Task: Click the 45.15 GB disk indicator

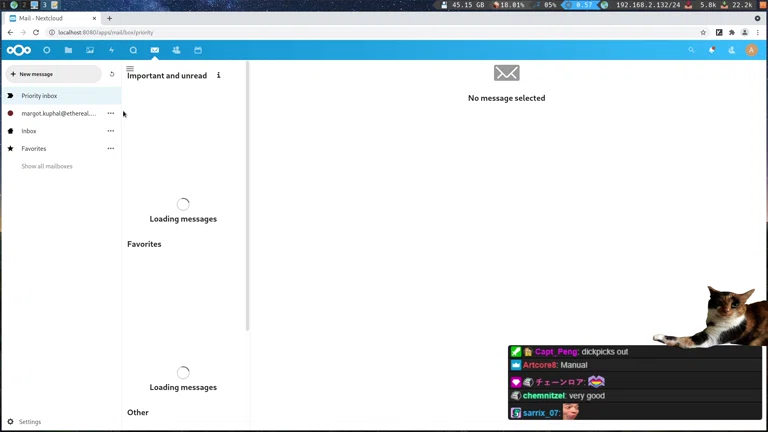Action: 463,5
